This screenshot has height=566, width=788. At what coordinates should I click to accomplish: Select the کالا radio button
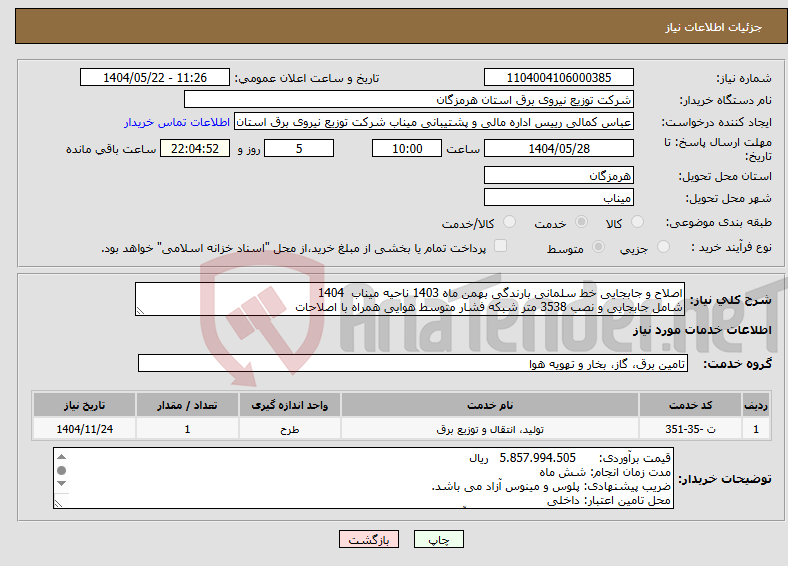point(637,222)
